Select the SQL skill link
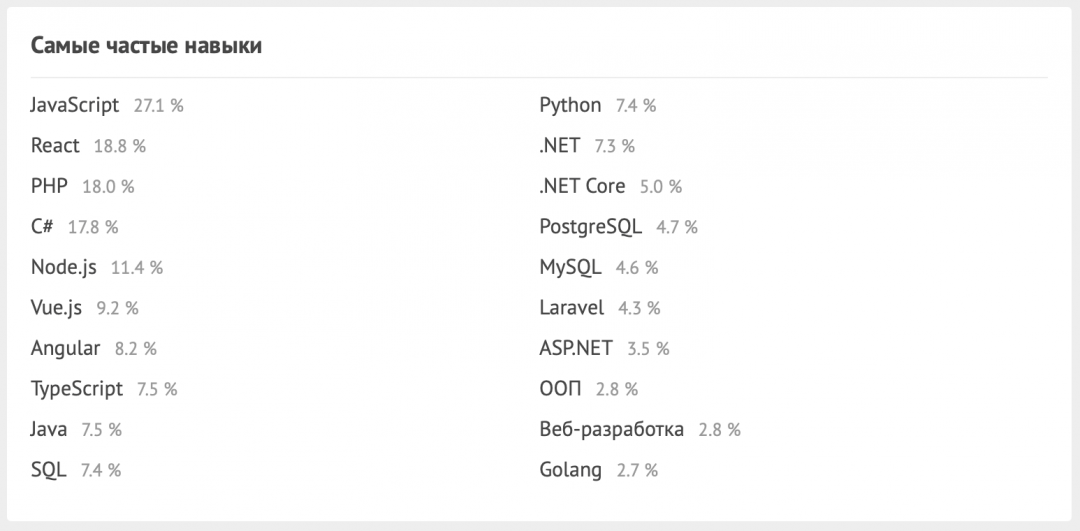Screen dimensions: 1080x531 [49, 470]
